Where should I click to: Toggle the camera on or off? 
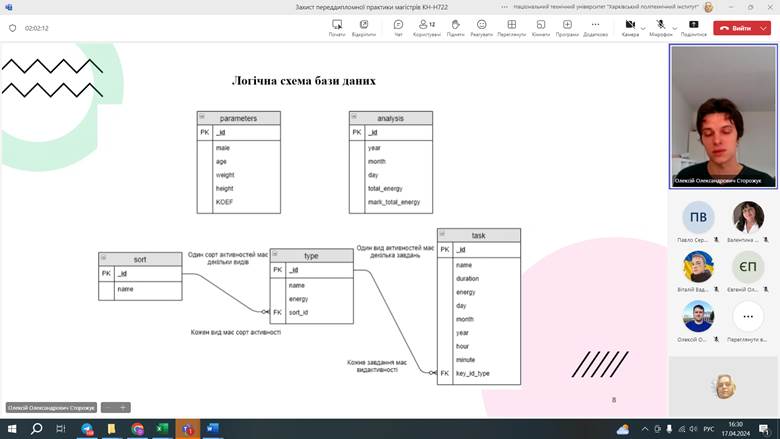coord(629,26)
